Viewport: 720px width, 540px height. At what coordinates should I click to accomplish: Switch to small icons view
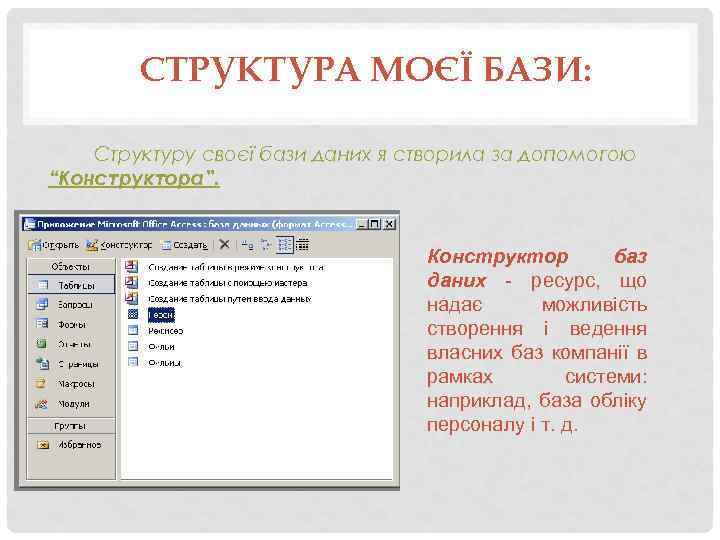(266, 245)
